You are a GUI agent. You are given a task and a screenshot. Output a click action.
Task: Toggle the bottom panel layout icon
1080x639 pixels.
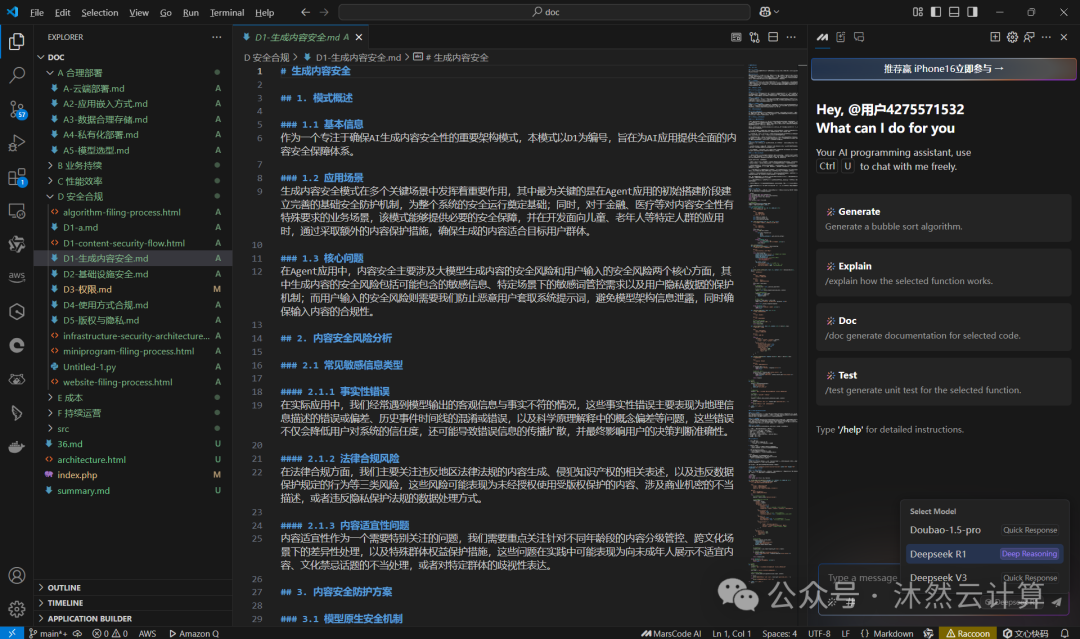(x=954, y=12)
